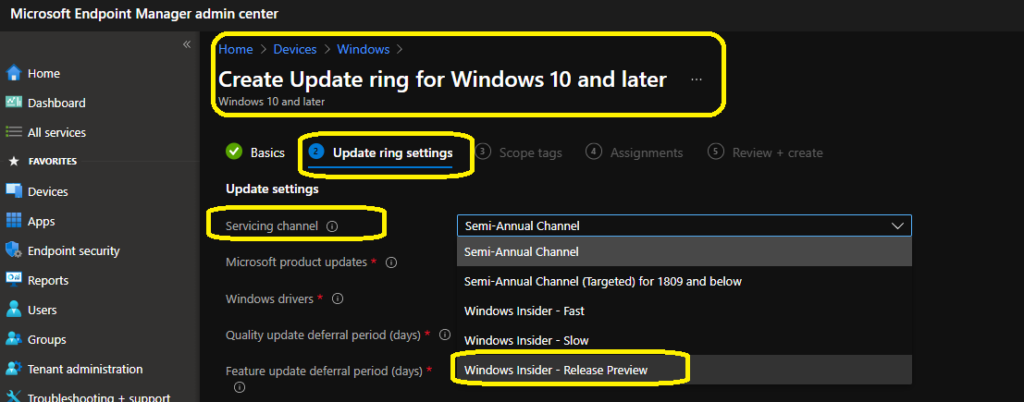The width and height of the screenshot is (1024, 402).
Task: Open the Groups icon in sidebar
Action: (14, 339)
